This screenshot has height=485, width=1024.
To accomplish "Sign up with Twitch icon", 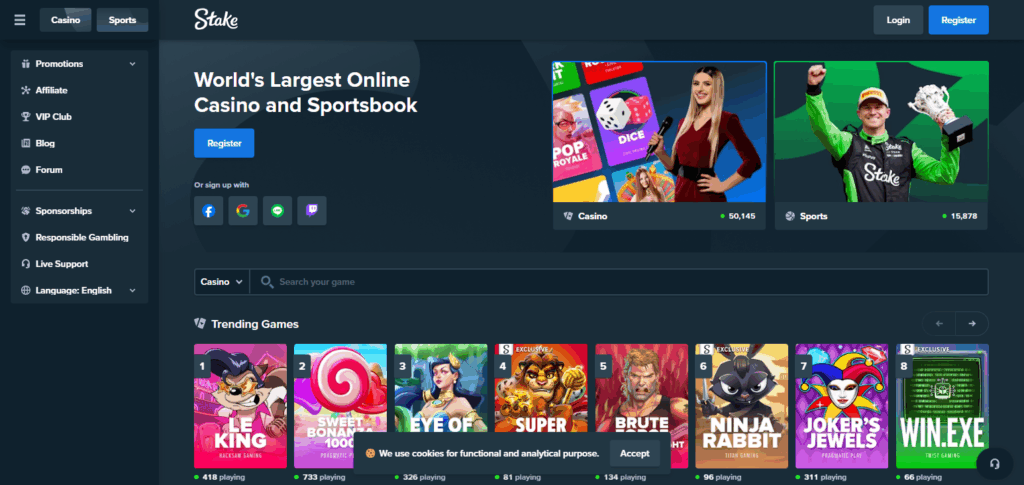I will coord(312,211).
